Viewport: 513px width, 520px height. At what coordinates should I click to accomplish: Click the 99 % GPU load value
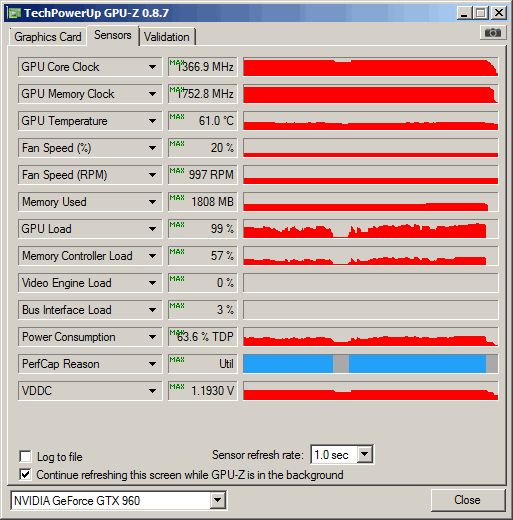(203, 229)
